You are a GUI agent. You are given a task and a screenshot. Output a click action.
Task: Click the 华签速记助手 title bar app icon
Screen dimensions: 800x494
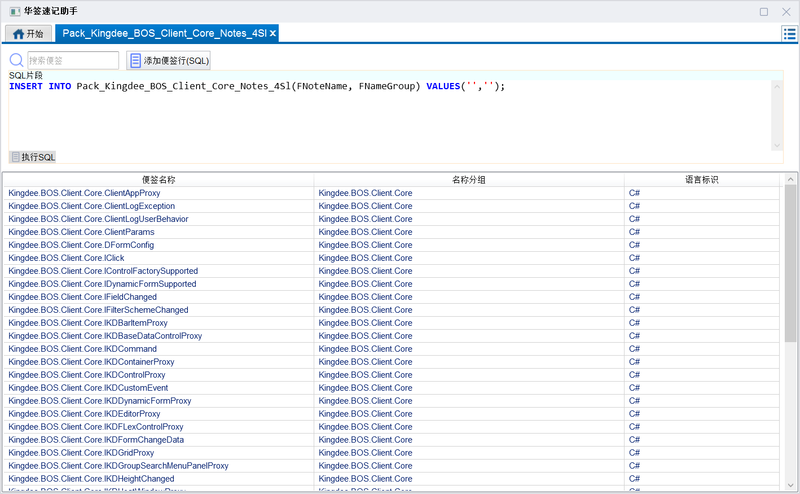(15, 11)
